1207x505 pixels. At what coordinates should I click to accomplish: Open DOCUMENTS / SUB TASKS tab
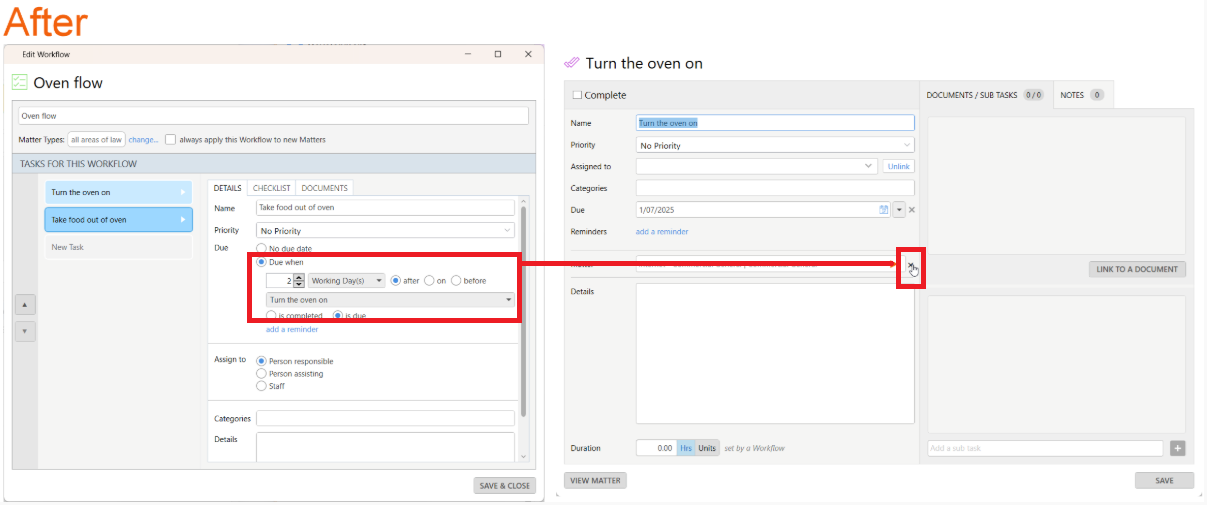[985, 95]
